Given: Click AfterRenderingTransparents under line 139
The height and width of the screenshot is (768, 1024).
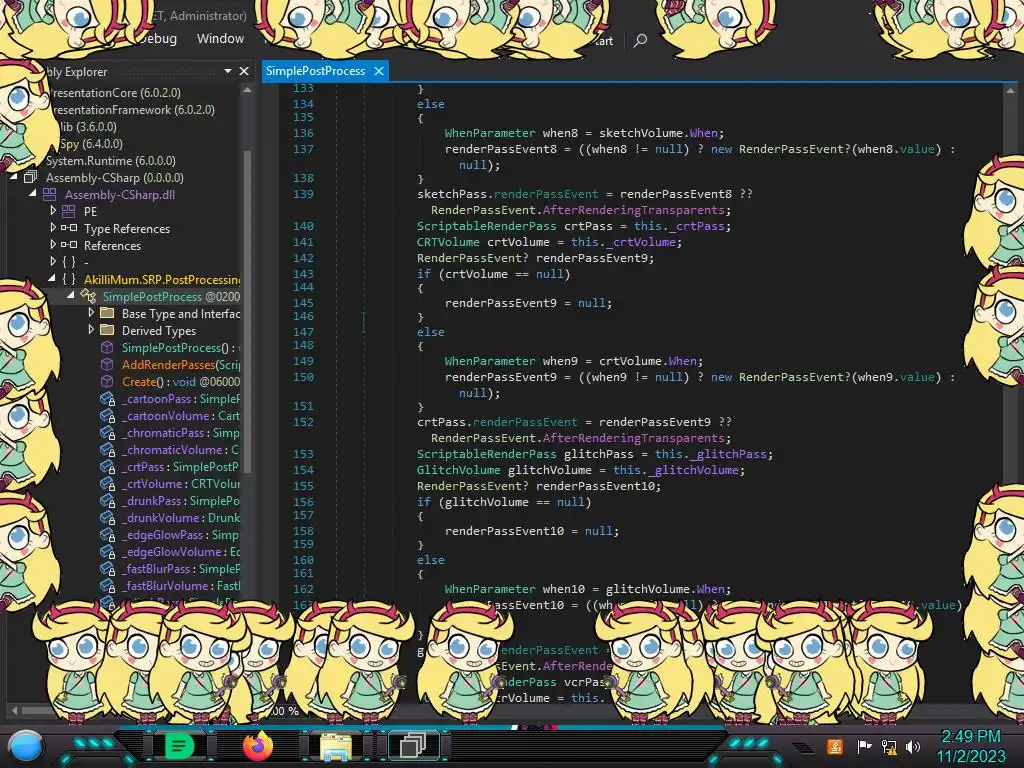Looking at the screenshot, I should click(633, 210).
